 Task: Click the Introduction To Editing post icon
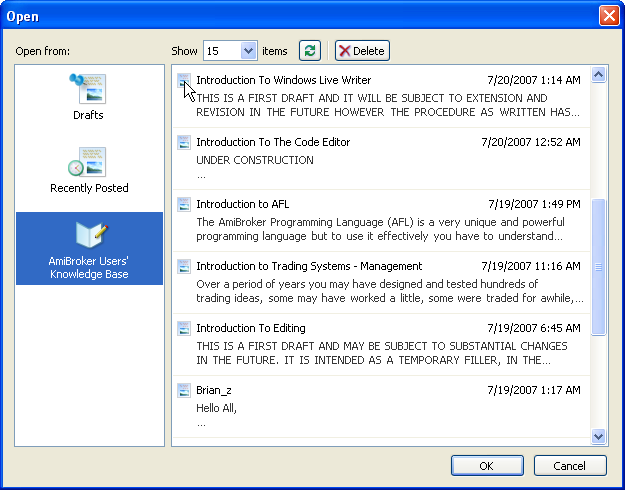pos(184,329)
